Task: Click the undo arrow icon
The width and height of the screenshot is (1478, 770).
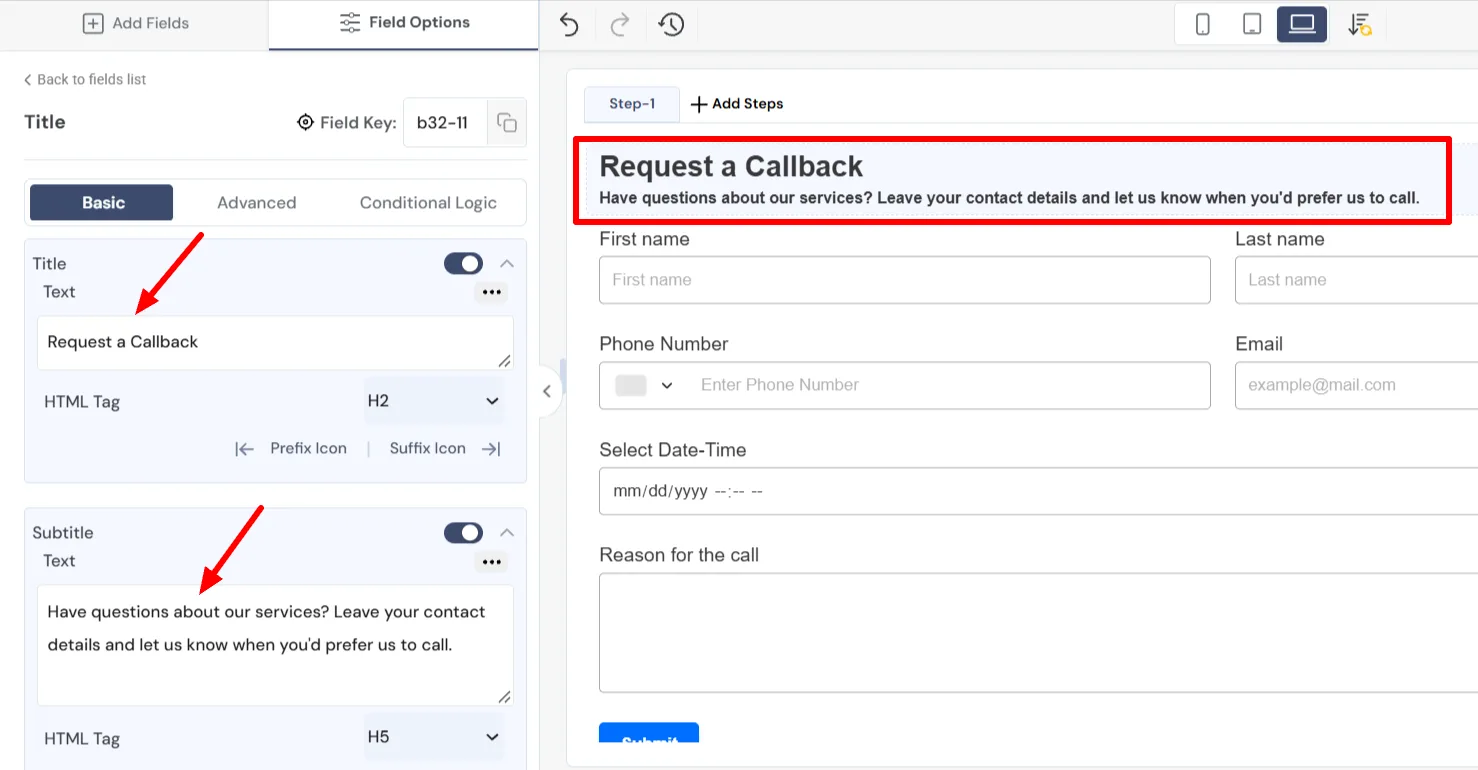Action: (x=569, y=24)
